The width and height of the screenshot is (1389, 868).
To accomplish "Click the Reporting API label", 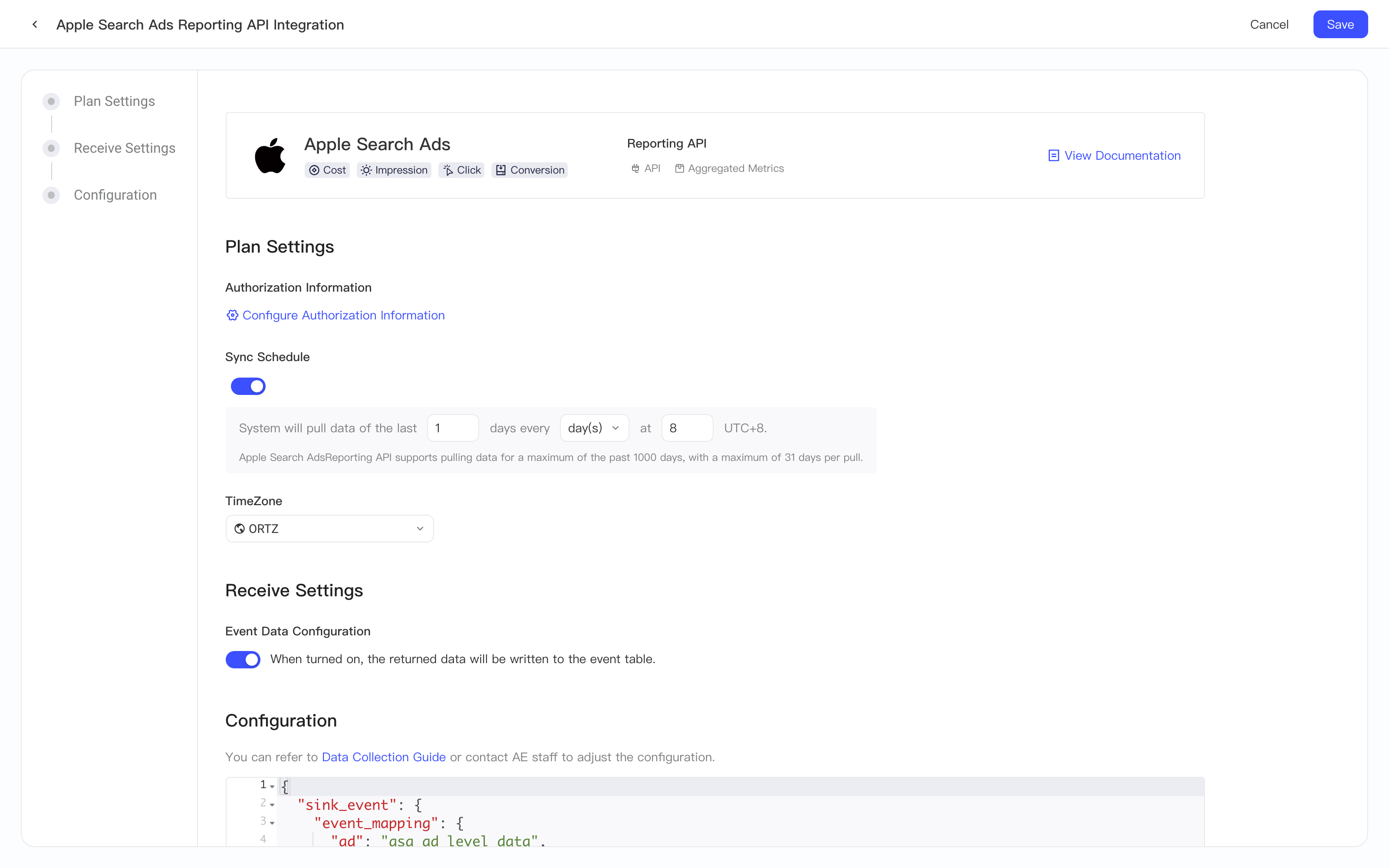I will [666, 144].
